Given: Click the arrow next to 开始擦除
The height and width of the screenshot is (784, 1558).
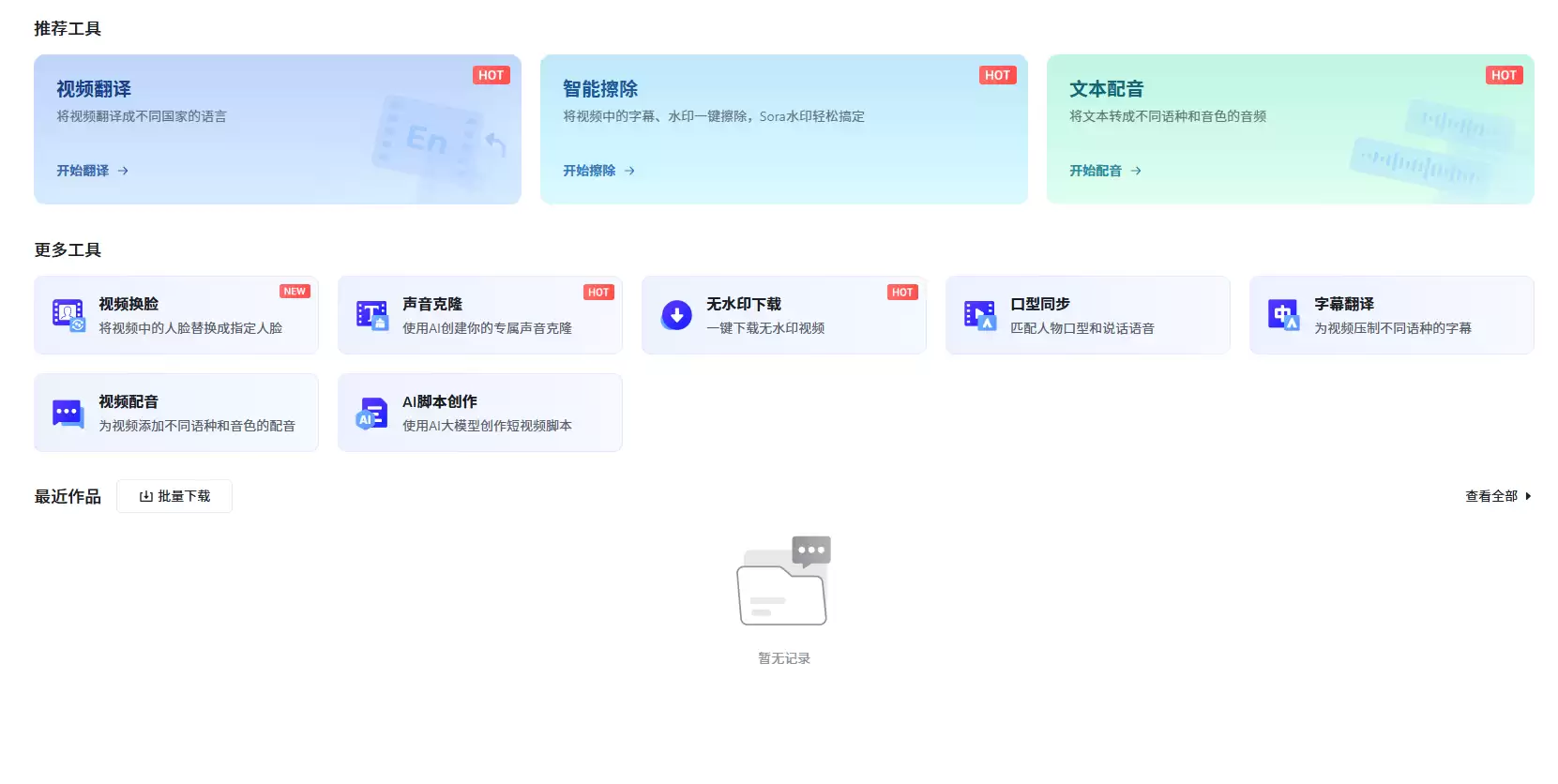Looking at the screenshot, I should (629, 171).
